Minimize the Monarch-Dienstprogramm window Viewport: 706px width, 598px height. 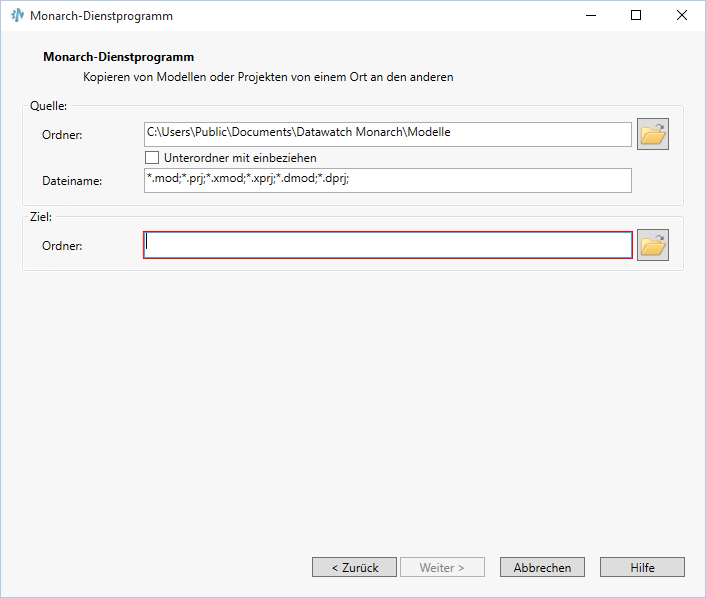[x=589, y=16]
